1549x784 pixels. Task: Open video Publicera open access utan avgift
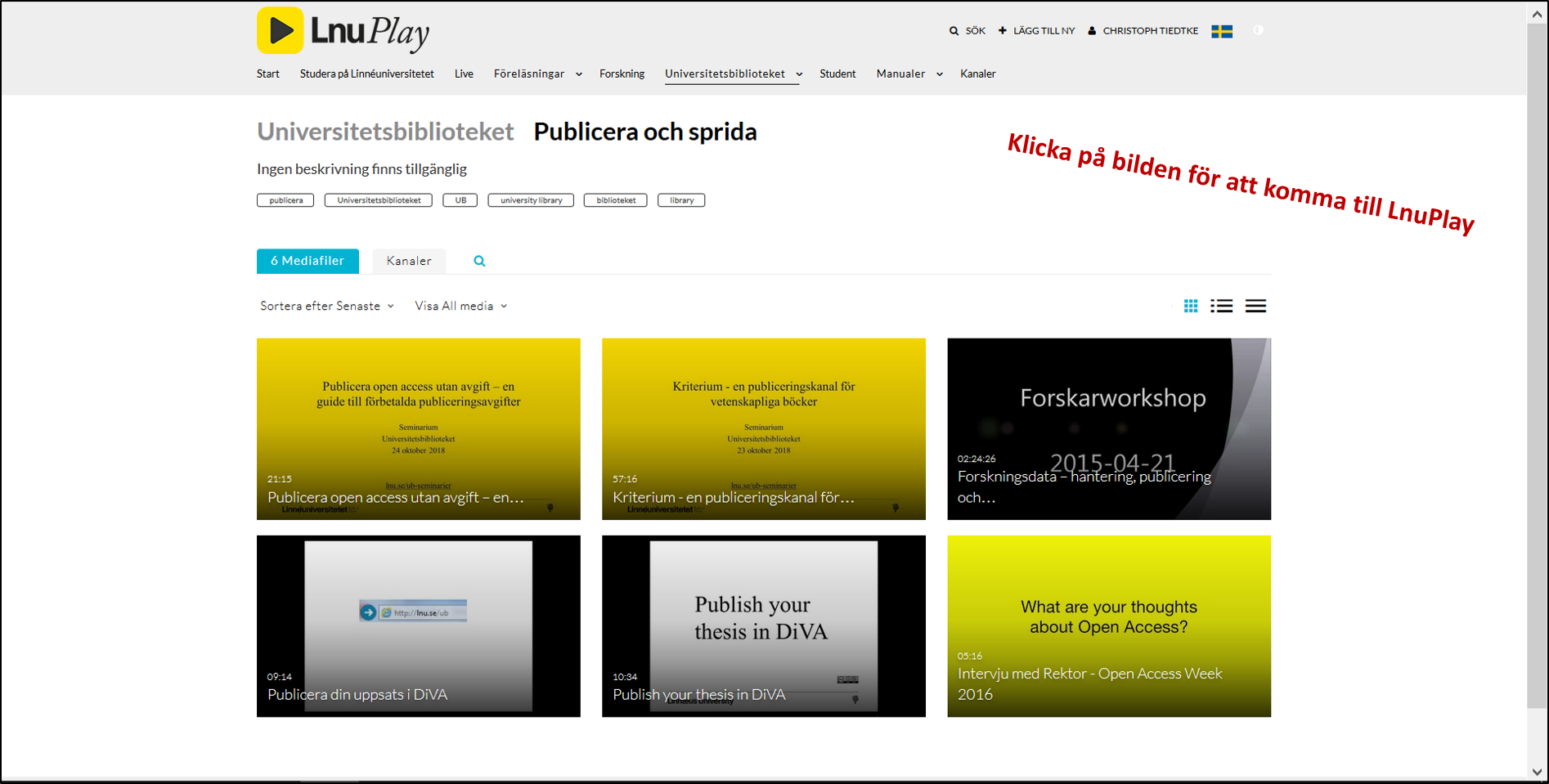[419, 429]
